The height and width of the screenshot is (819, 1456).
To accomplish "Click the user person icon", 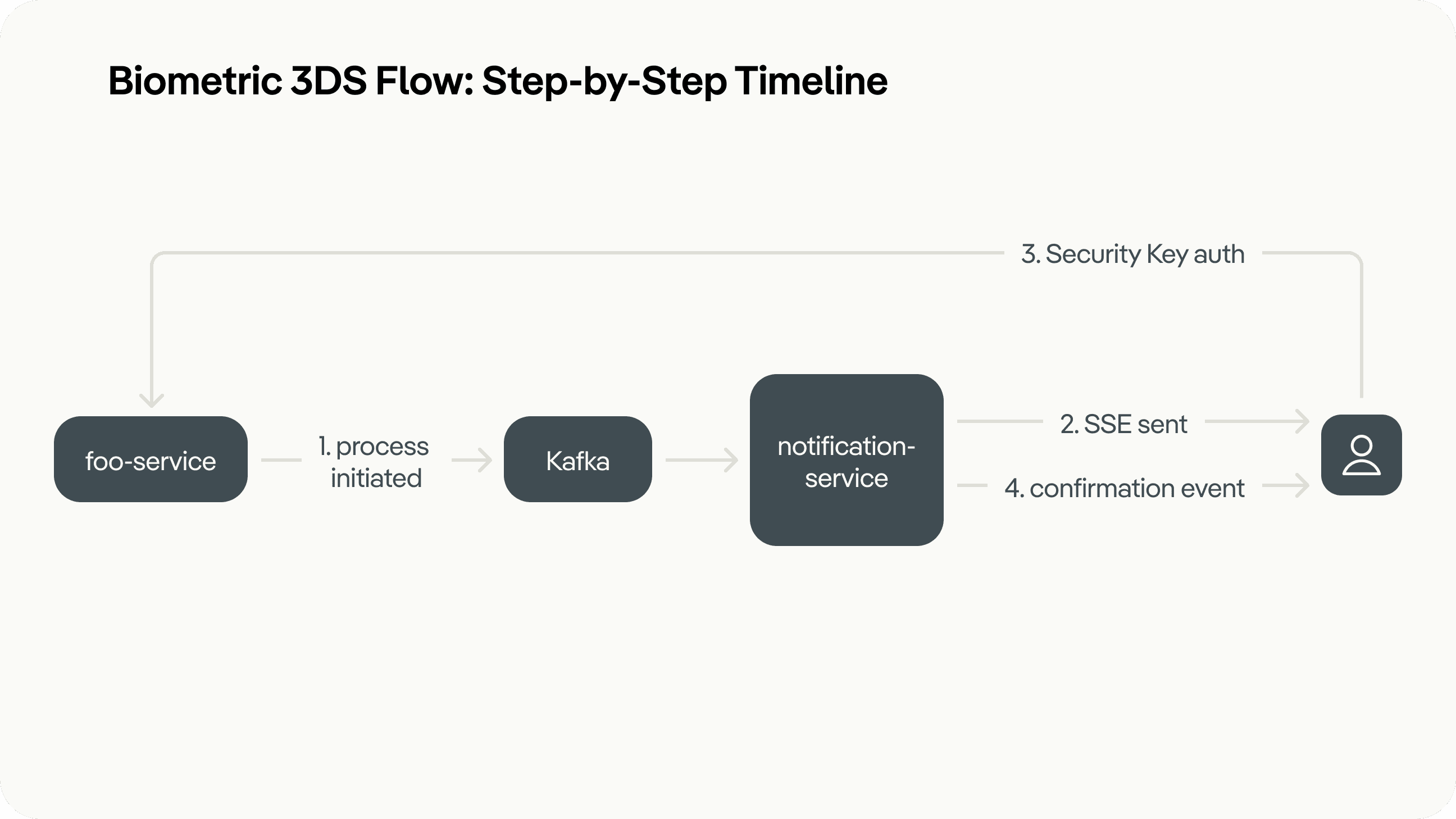I will [x=1361, y=455].
